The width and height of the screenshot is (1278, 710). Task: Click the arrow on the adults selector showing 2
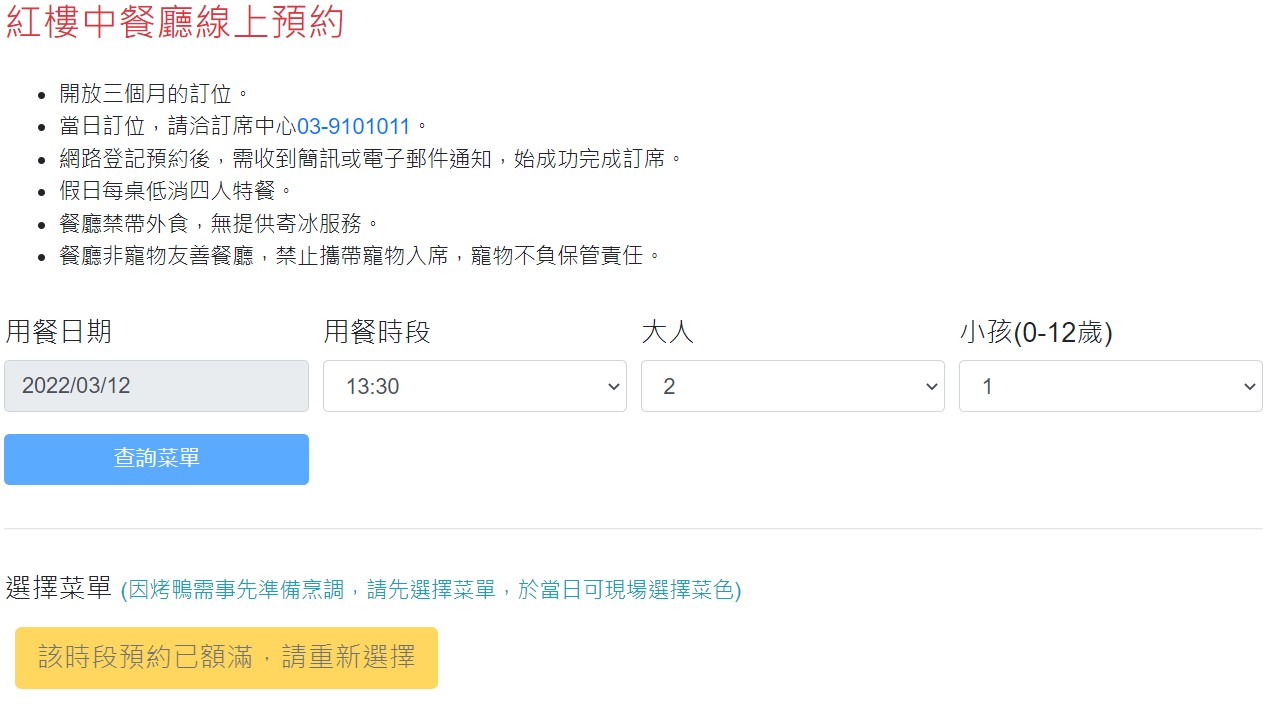point(930,386)
